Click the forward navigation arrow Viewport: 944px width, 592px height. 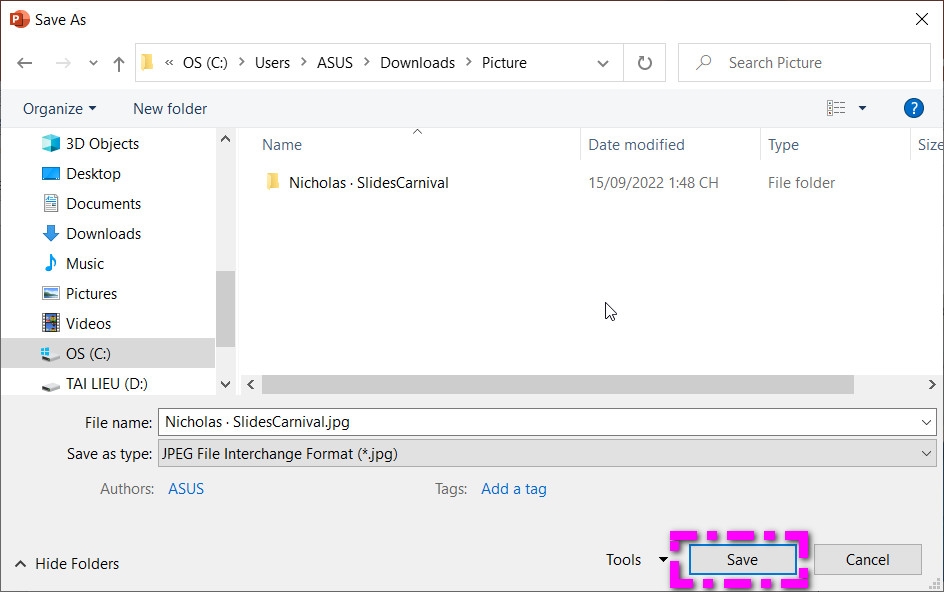point(63,63)
